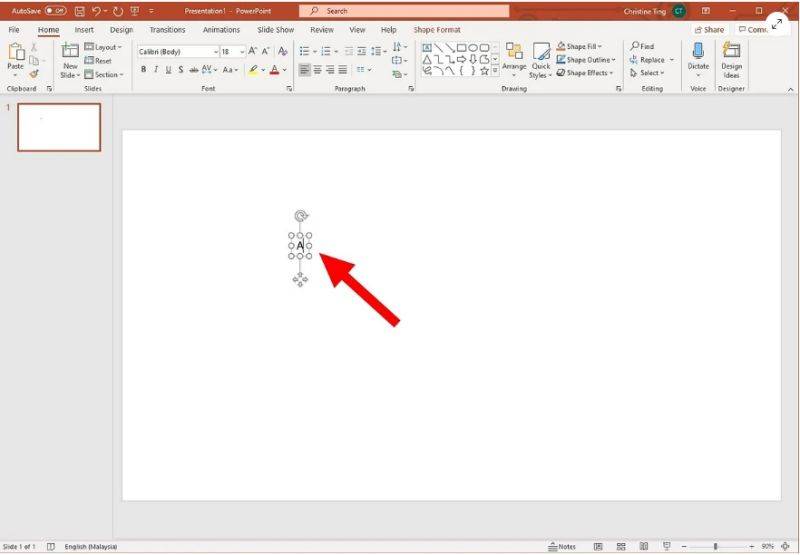Expand the Section dropdown
The image size is (800, 555).
click(104, 74)
